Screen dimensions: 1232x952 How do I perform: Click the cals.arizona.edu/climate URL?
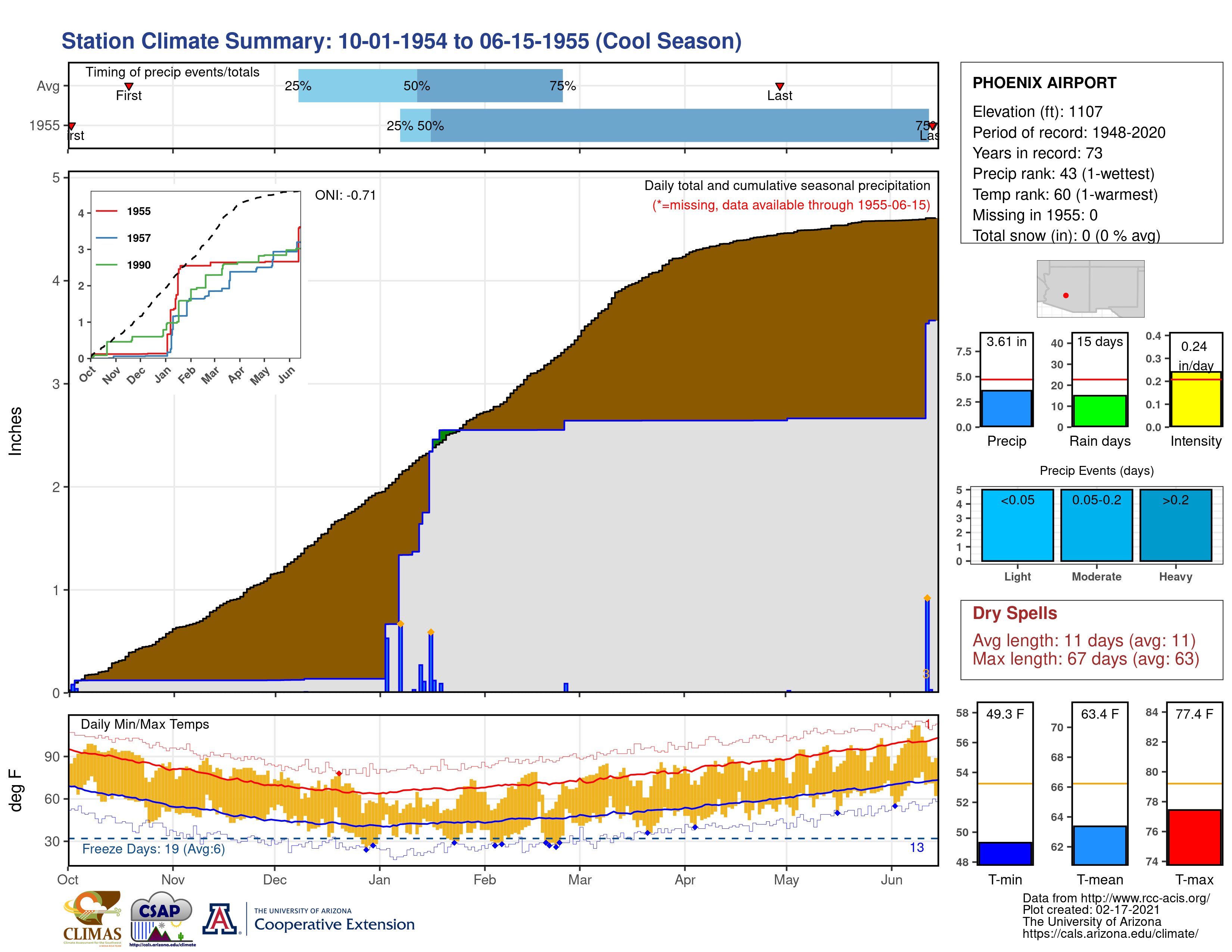click(1110, 933)
